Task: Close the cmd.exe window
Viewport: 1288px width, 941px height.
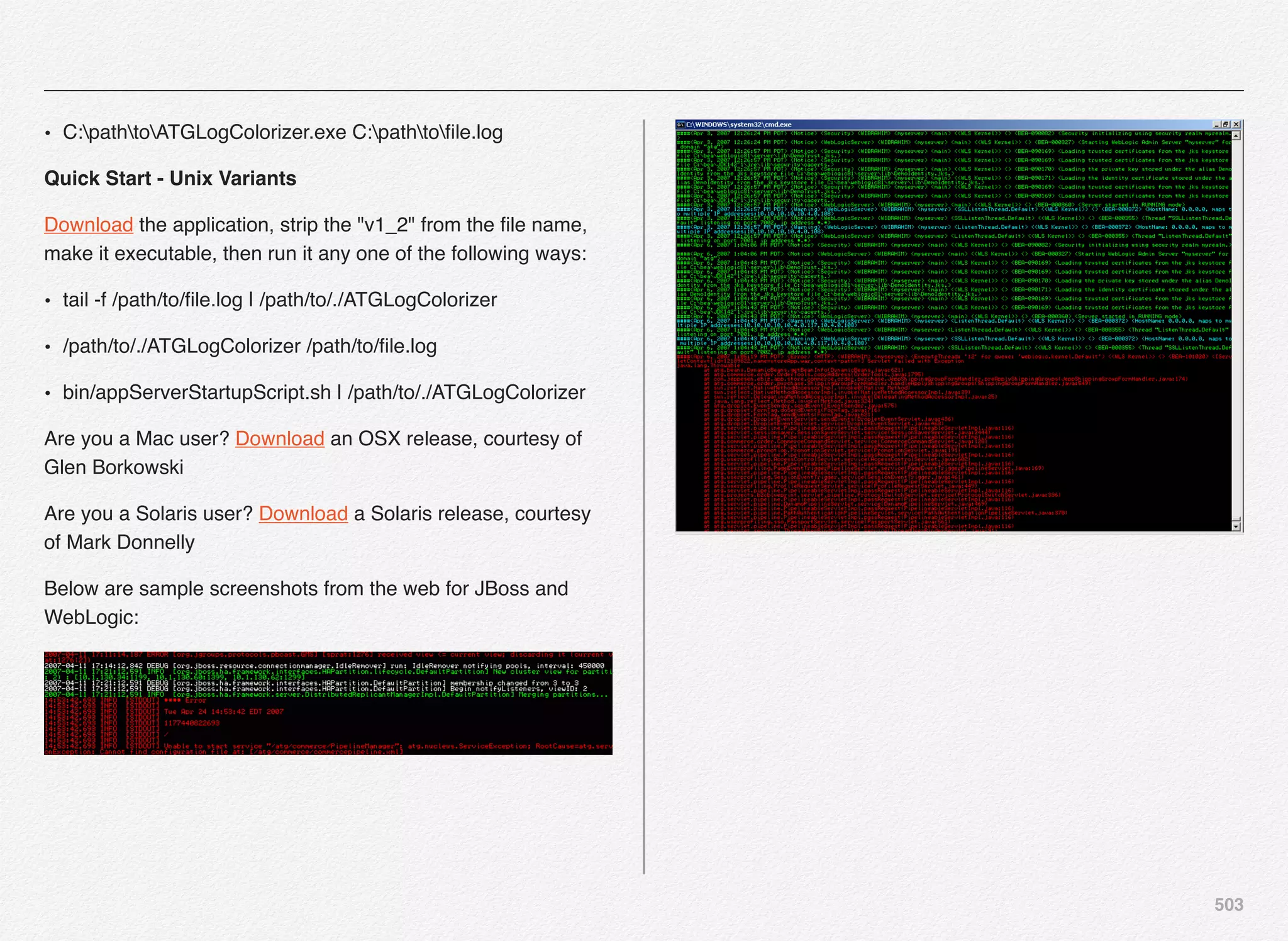Action: (x=1236, y=125)
